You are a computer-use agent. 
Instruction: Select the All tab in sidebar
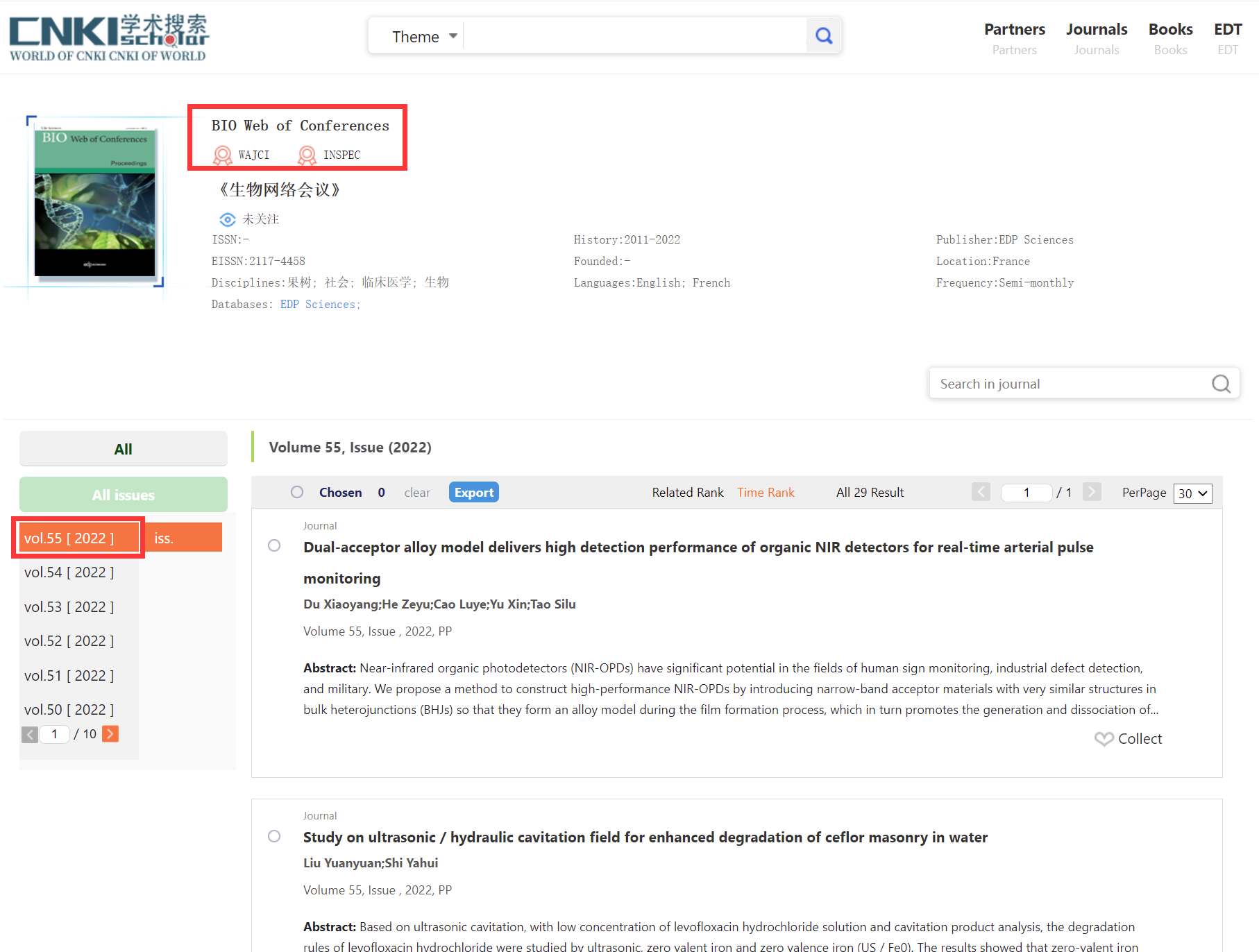(x=124, y=449)
